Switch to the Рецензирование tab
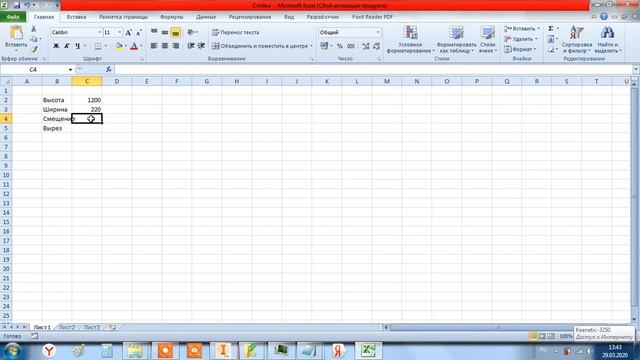This screenshot has height=360, width=640. point(250,17)
